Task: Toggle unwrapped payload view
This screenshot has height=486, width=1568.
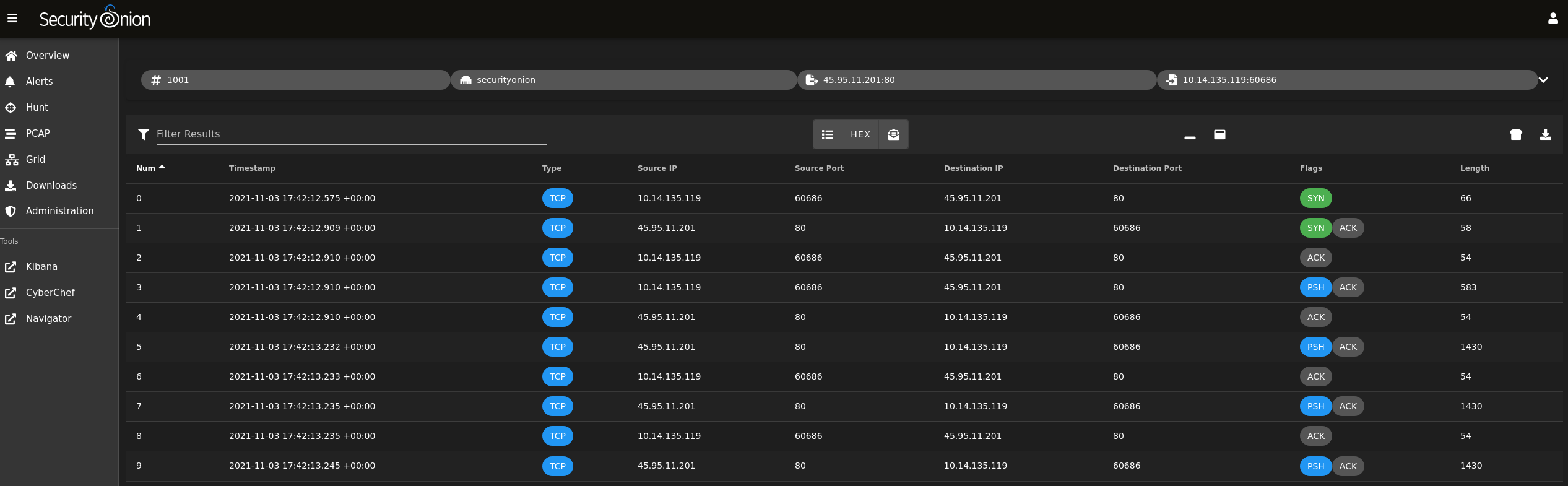Action: point(893,134)
